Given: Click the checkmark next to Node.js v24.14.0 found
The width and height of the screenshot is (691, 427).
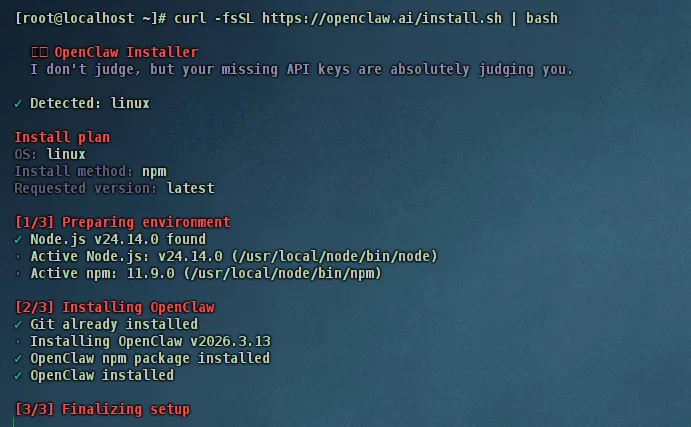Looking at the screenshot, I should 18,240.
